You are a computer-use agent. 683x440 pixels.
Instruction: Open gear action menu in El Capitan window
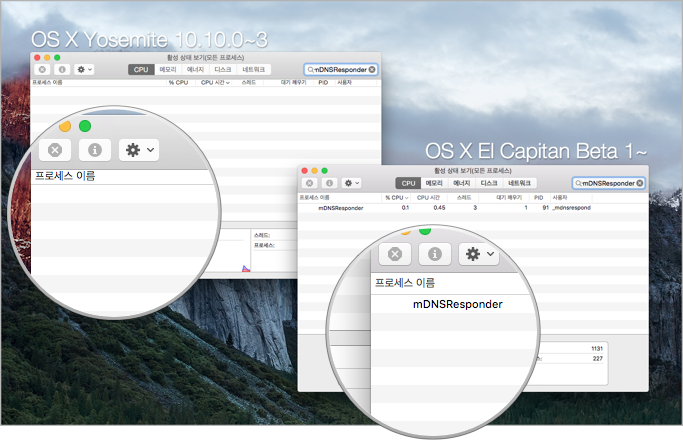pos(352,183)
